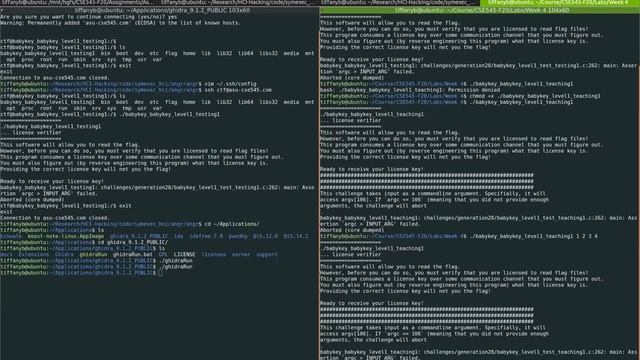Click 'LICENSE' in the ghidra folder listing
Screen dimensions: 640x360
tap(184, 254)
